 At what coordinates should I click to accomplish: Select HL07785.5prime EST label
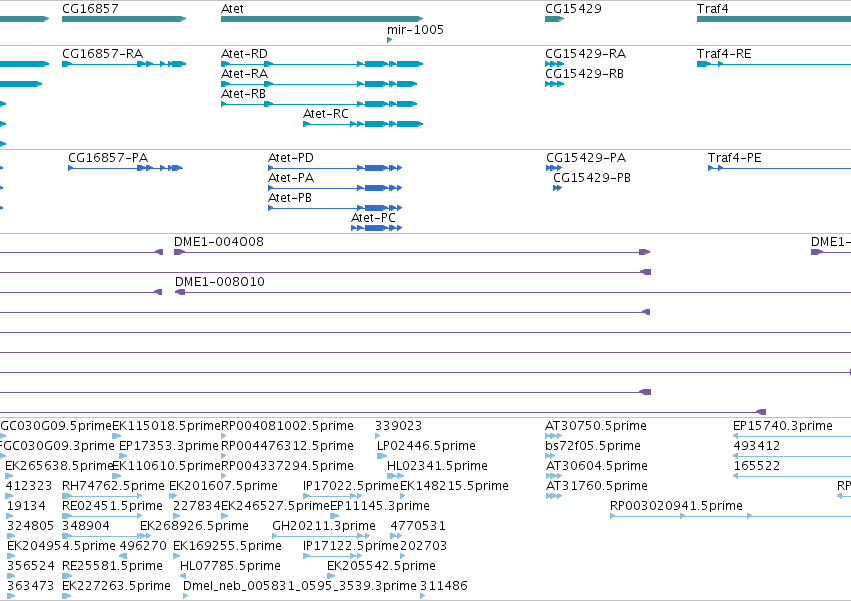(230, 566)
